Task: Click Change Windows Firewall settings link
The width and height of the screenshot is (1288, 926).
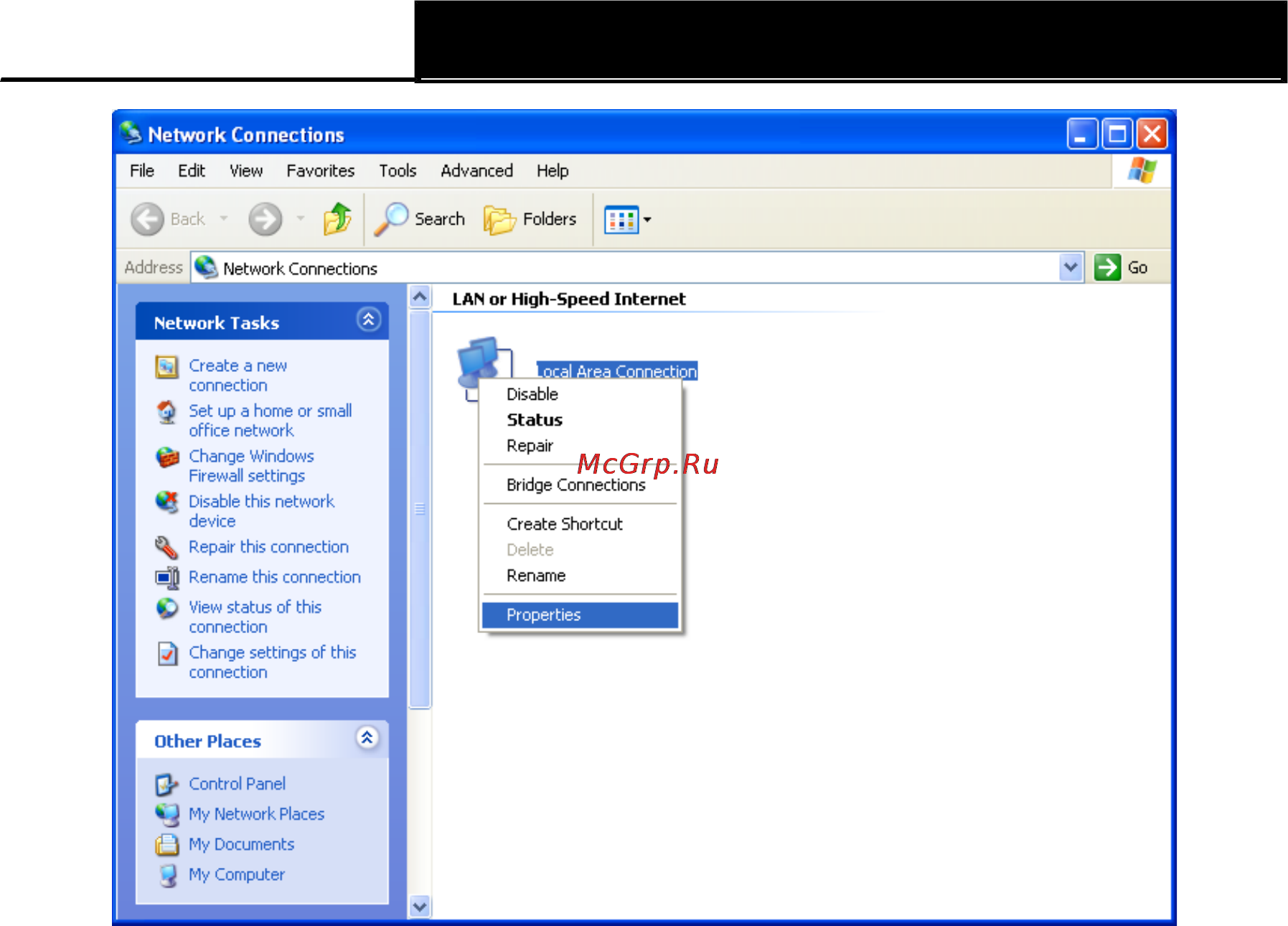Action: (x=251, y=466)
